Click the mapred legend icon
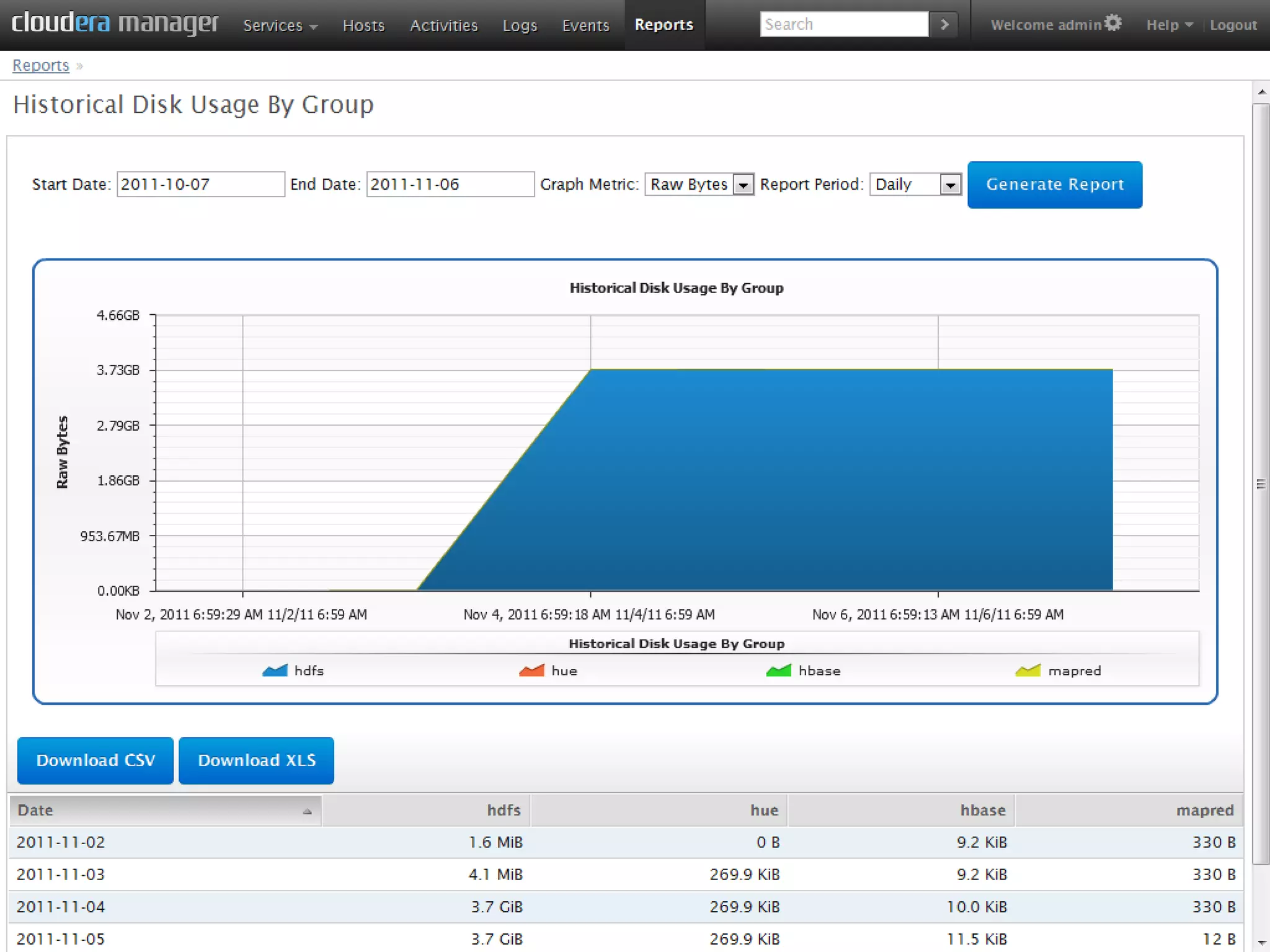This screenshot has width=1270, height=952. (x=1028, y=671)
